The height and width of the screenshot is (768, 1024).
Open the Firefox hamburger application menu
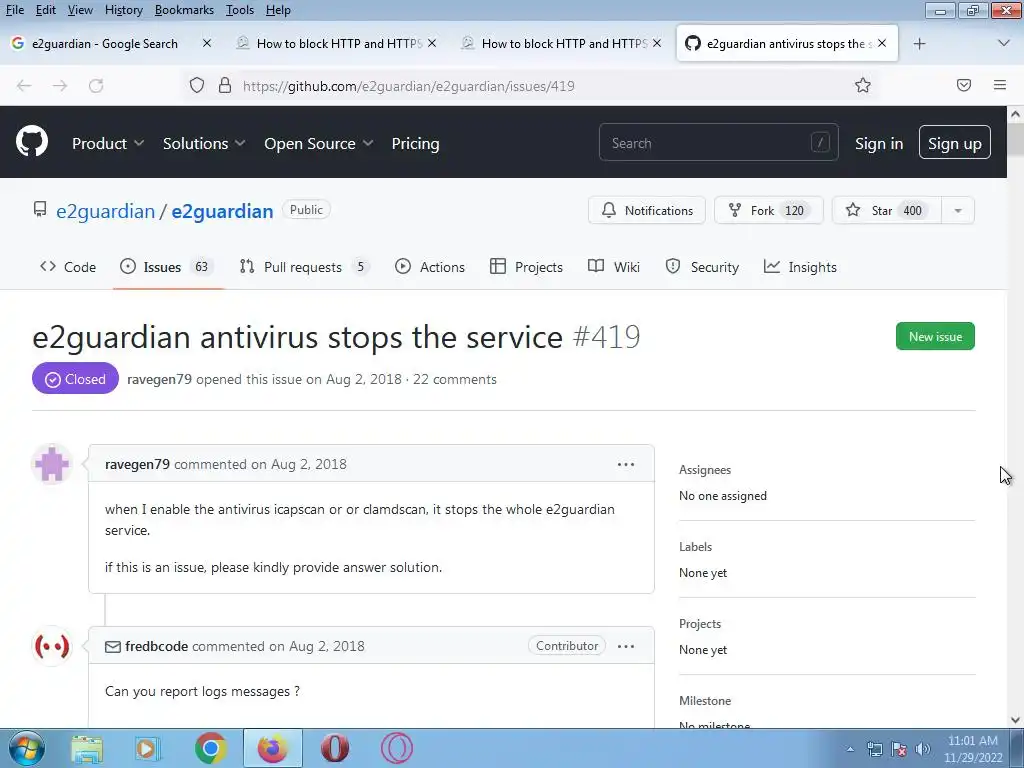point(1000,85)
